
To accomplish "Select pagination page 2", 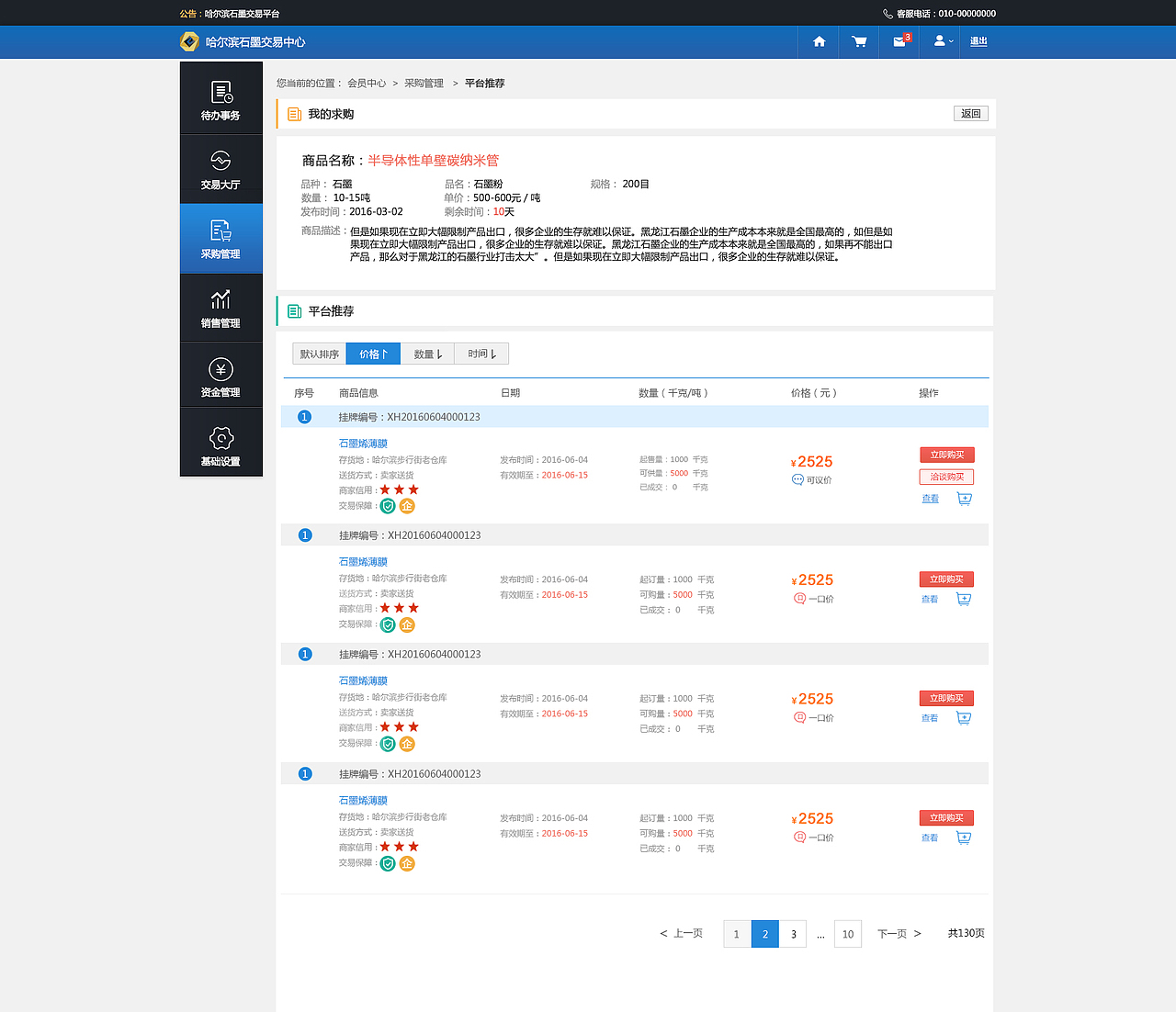I will point(765,934).
